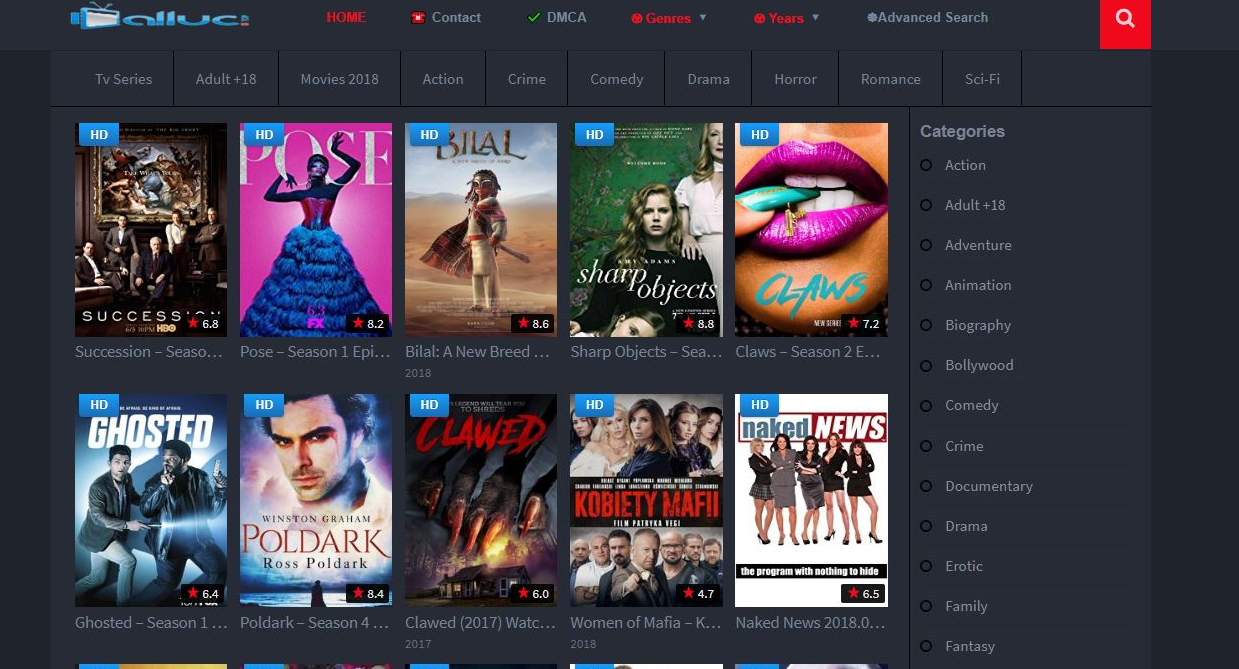Screen dimensions: 1239x669
Task: Open the Naked News 2018 title link
Action: [810, 622]
